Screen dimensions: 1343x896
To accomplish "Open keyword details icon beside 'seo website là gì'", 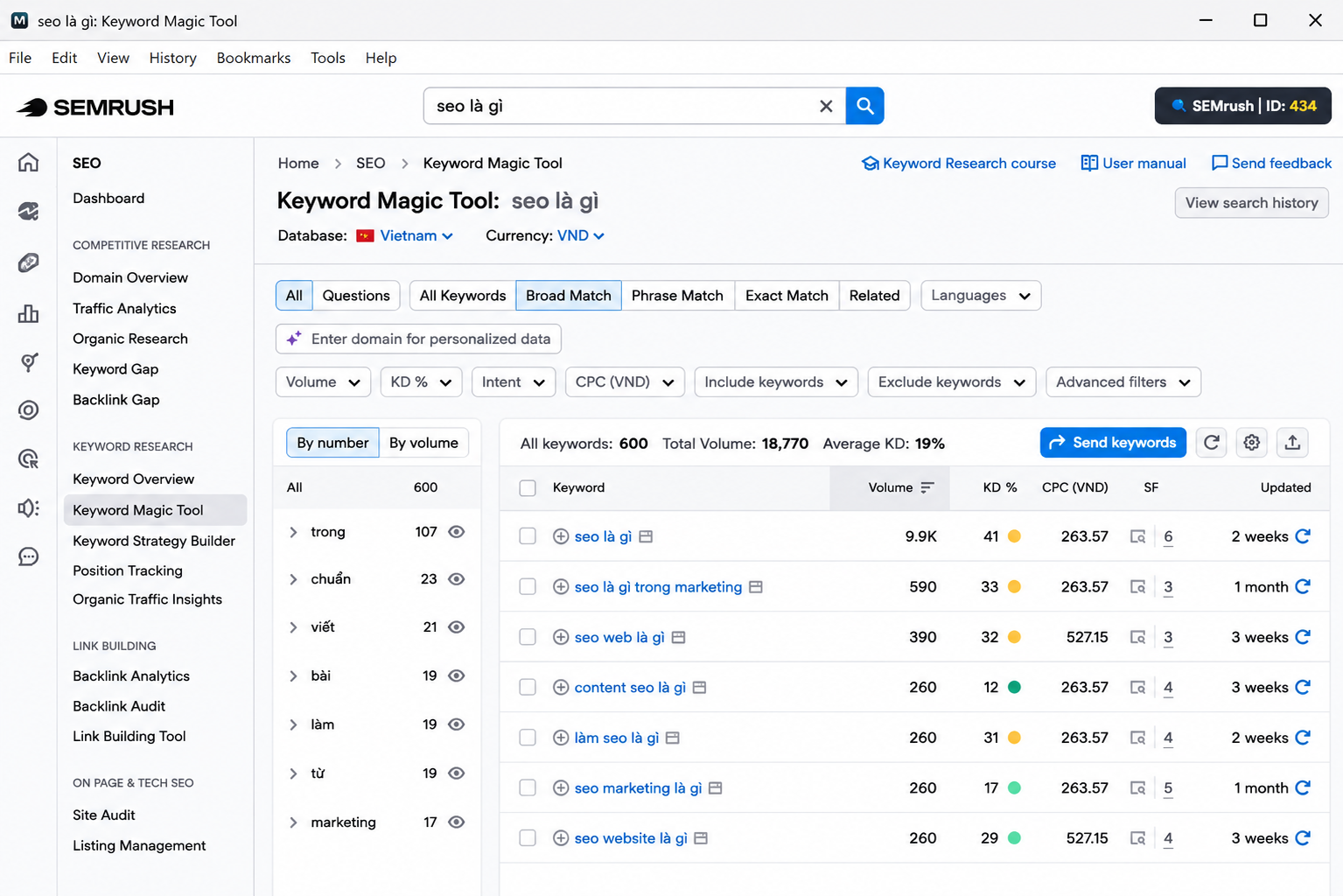I will 701,838.
